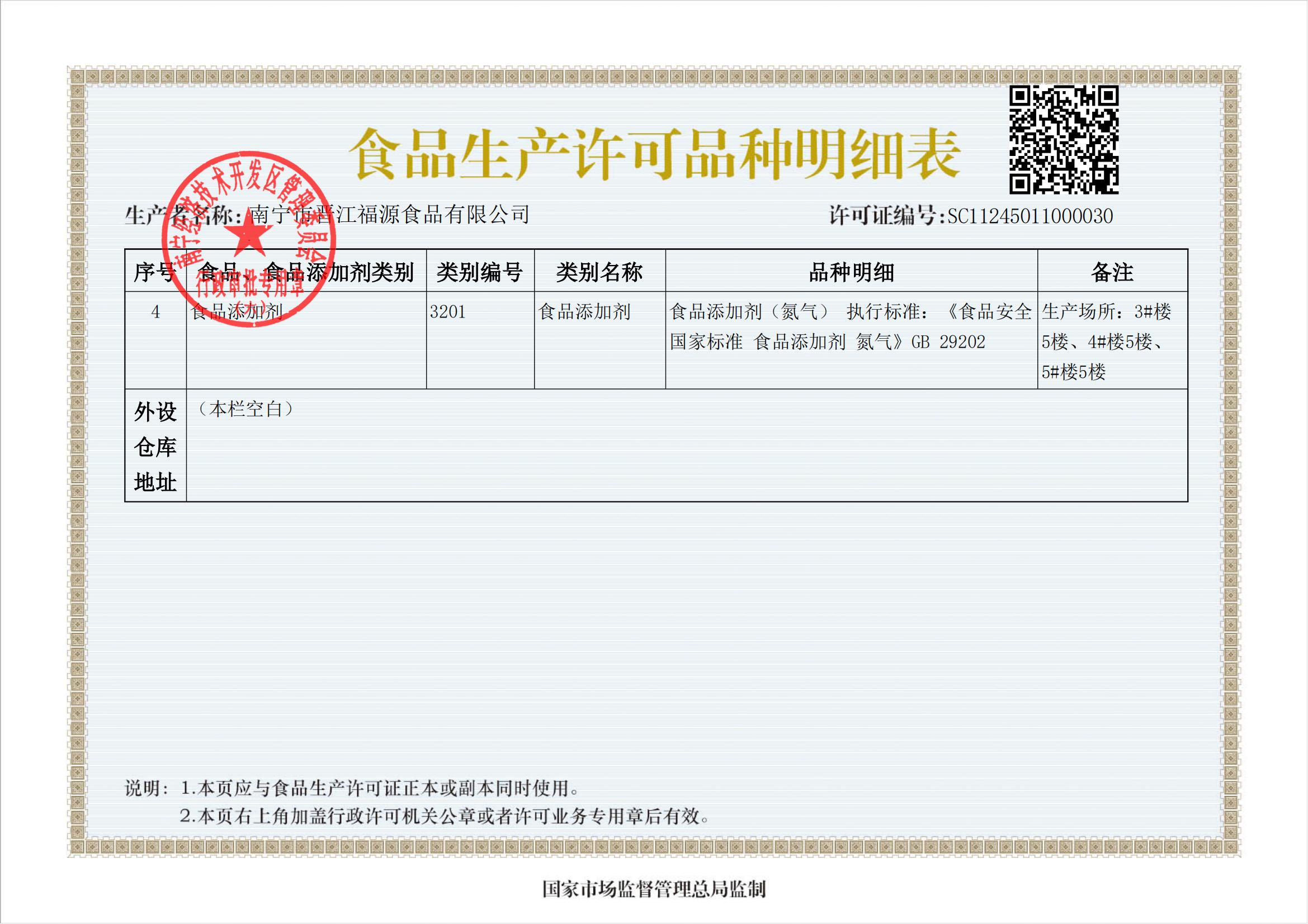Click the second note about 公章 validity
This screenshot has width=1308, height=924.
click(x=446, y=817)
